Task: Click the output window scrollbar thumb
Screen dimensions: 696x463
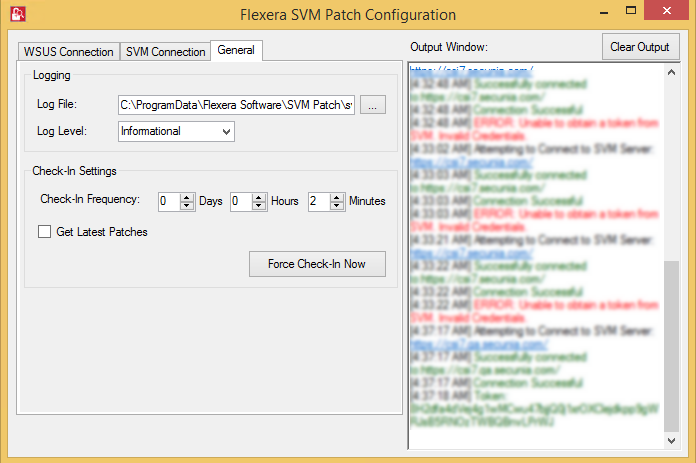Action: tap(672, 346)
